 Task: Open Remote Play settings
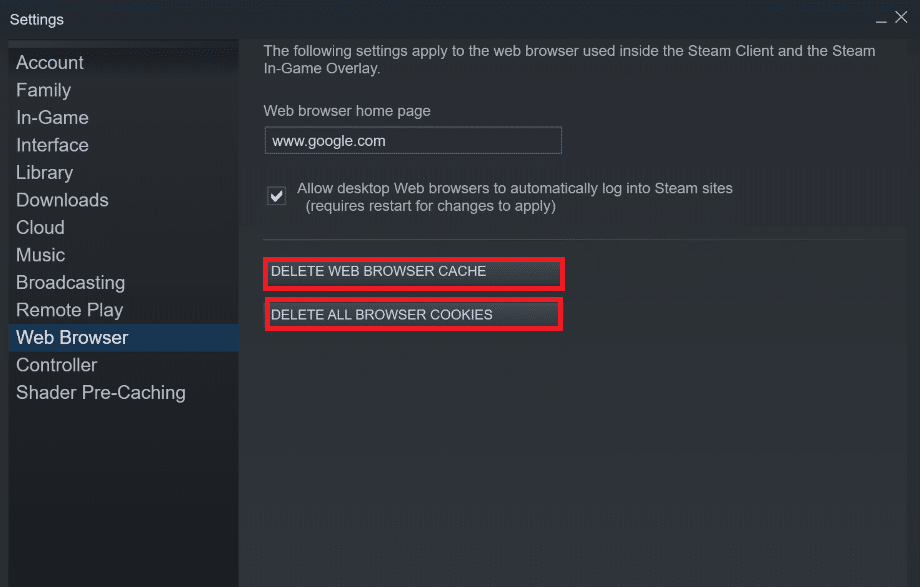[x=69, y=310]
